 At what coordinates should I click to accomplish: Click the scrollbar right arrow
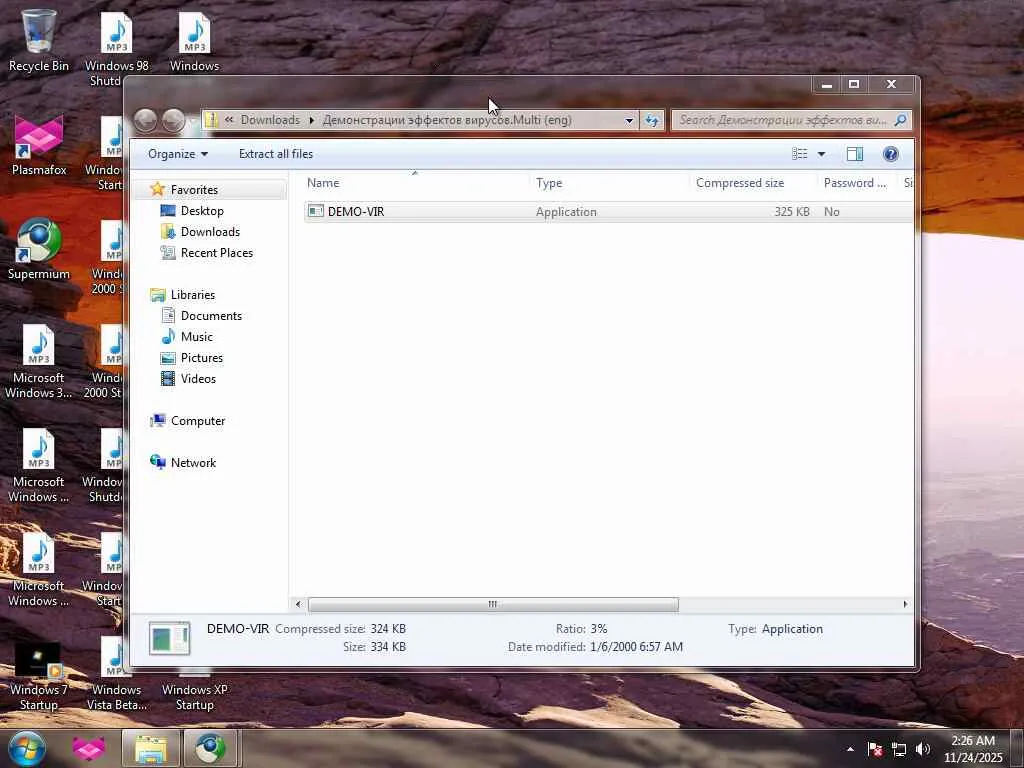pyautogui.click(x=905, y=605)
